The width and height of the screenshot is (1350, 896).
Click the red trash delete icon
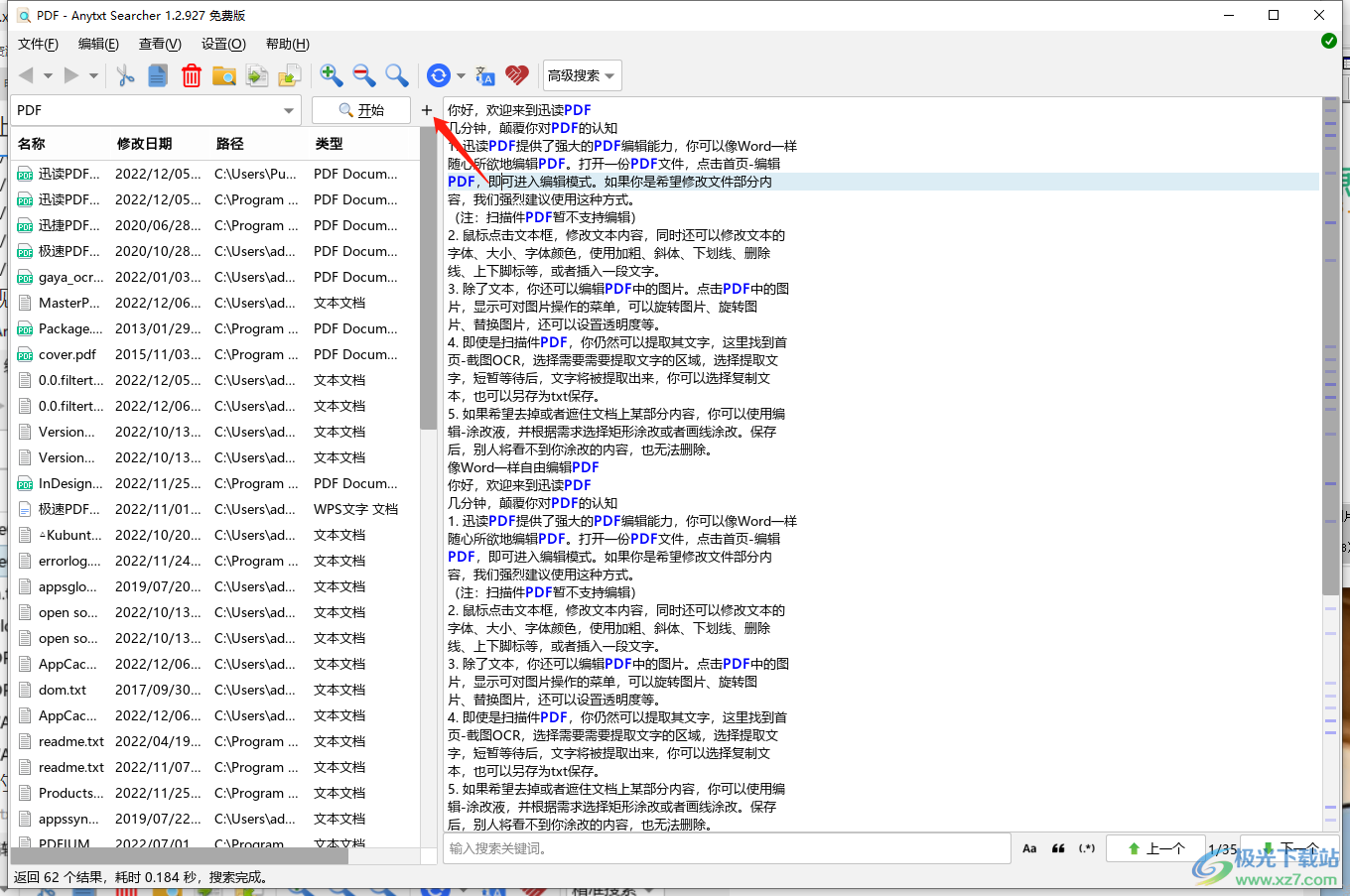[192, 75]
